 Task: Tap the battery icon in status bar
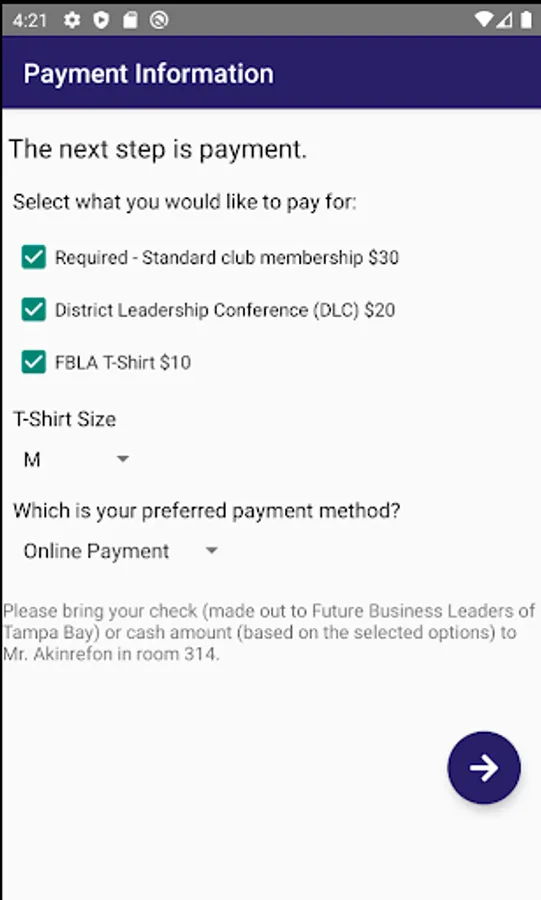[526, 20]
